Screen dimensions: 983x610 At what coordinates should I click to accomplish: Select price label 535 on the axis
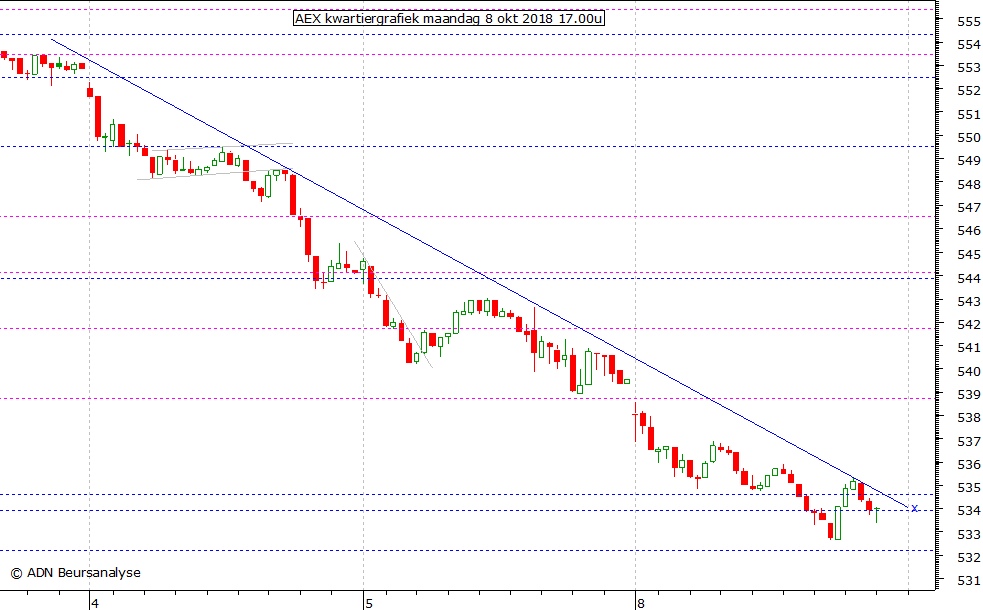[969, 487]
